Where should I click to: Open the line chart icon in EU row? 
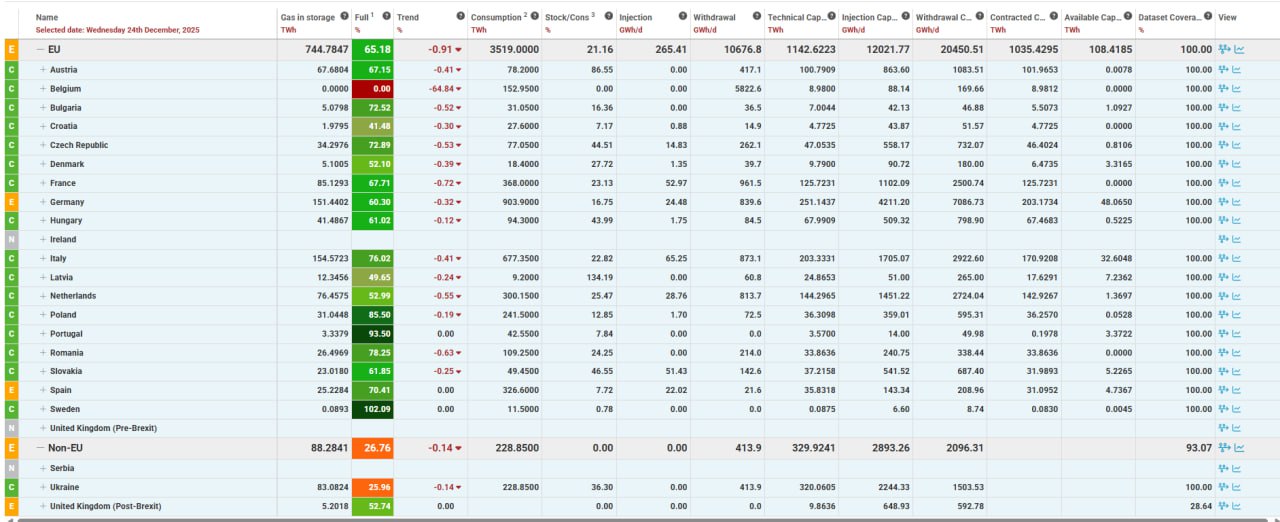[x=1239, y=49]
